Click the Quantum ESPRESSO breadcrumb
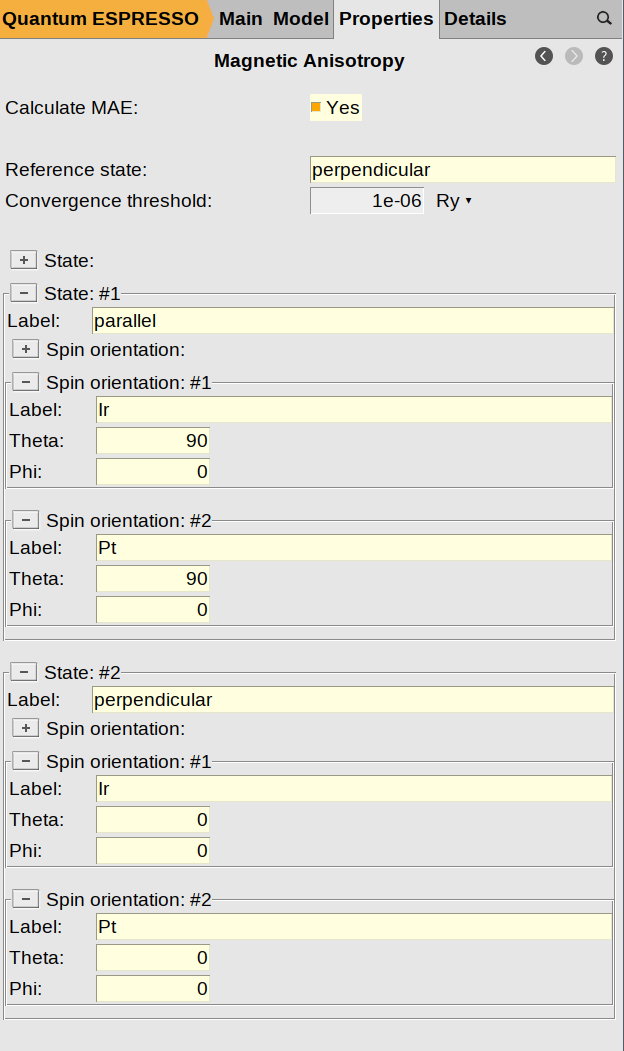Image resolution: width=624 pixels, height=1051 pixels. tap(100, 19)
